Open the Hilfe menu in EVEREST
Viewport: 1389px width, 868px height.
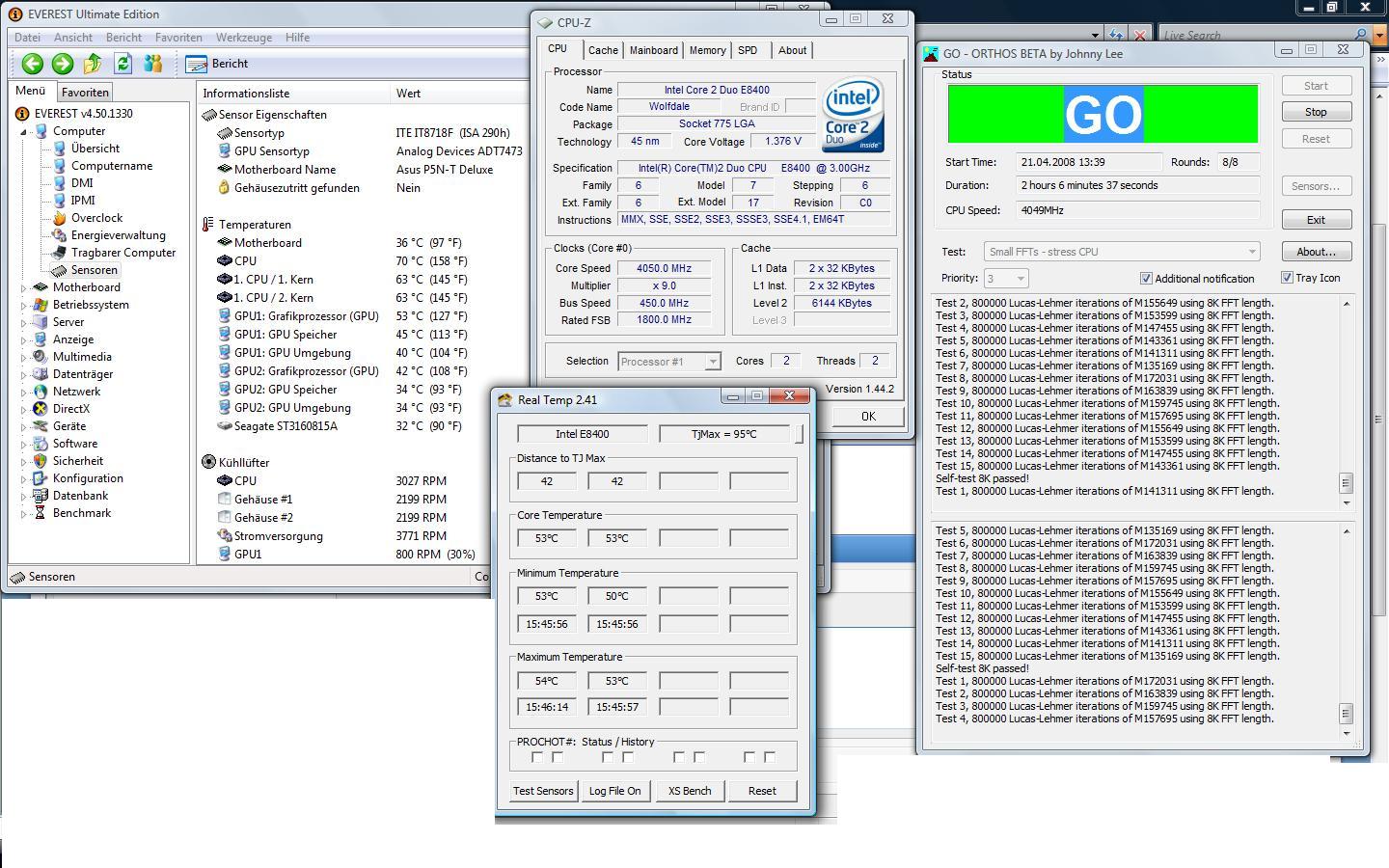pos(297,38)
